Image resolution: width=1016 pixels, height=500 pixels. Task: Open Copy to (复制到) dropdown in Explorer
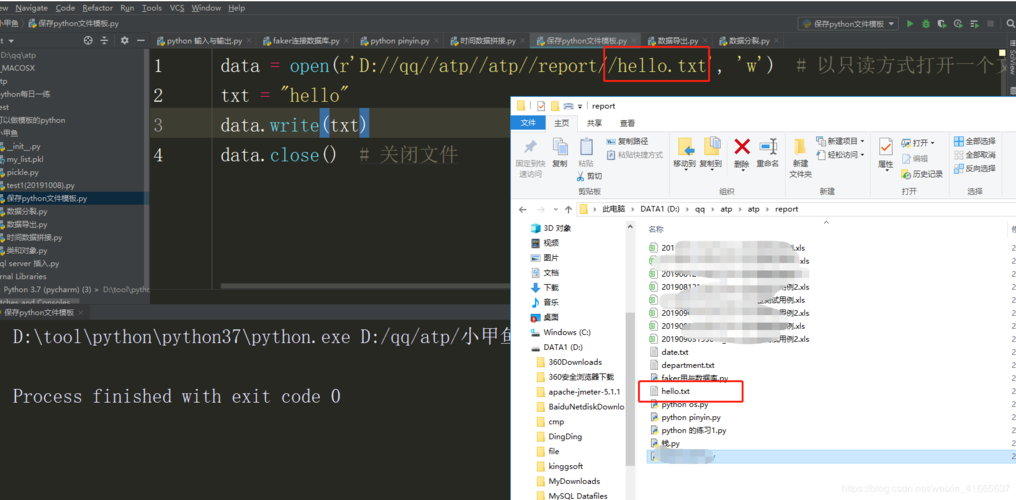pyautogui.click(x=712, y=153)
